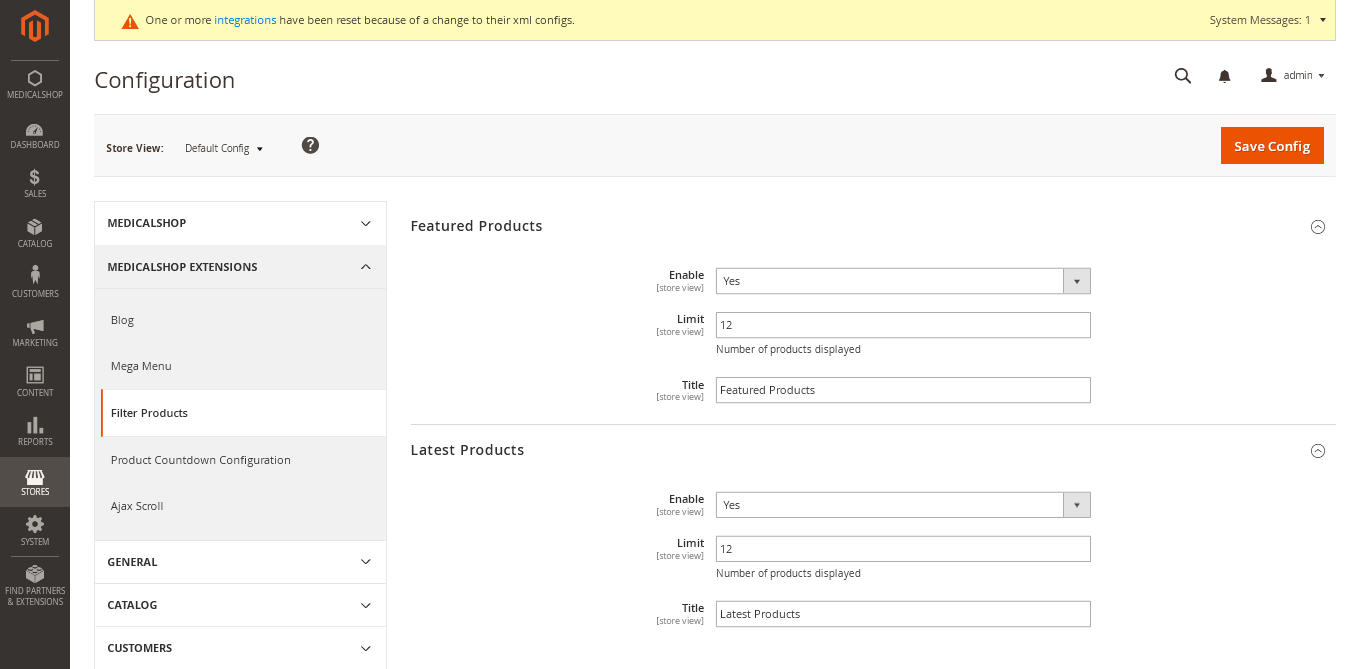Open the notifications bell
The width and height of the screenshot is (1360, 669).
pos(1225,76)
